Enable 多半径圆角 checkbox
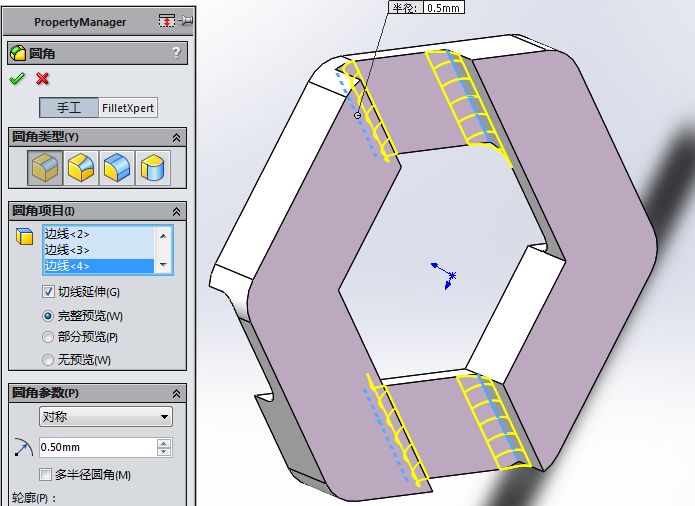The height and width of the screenshot is (506, 695). tap(45, 475)
